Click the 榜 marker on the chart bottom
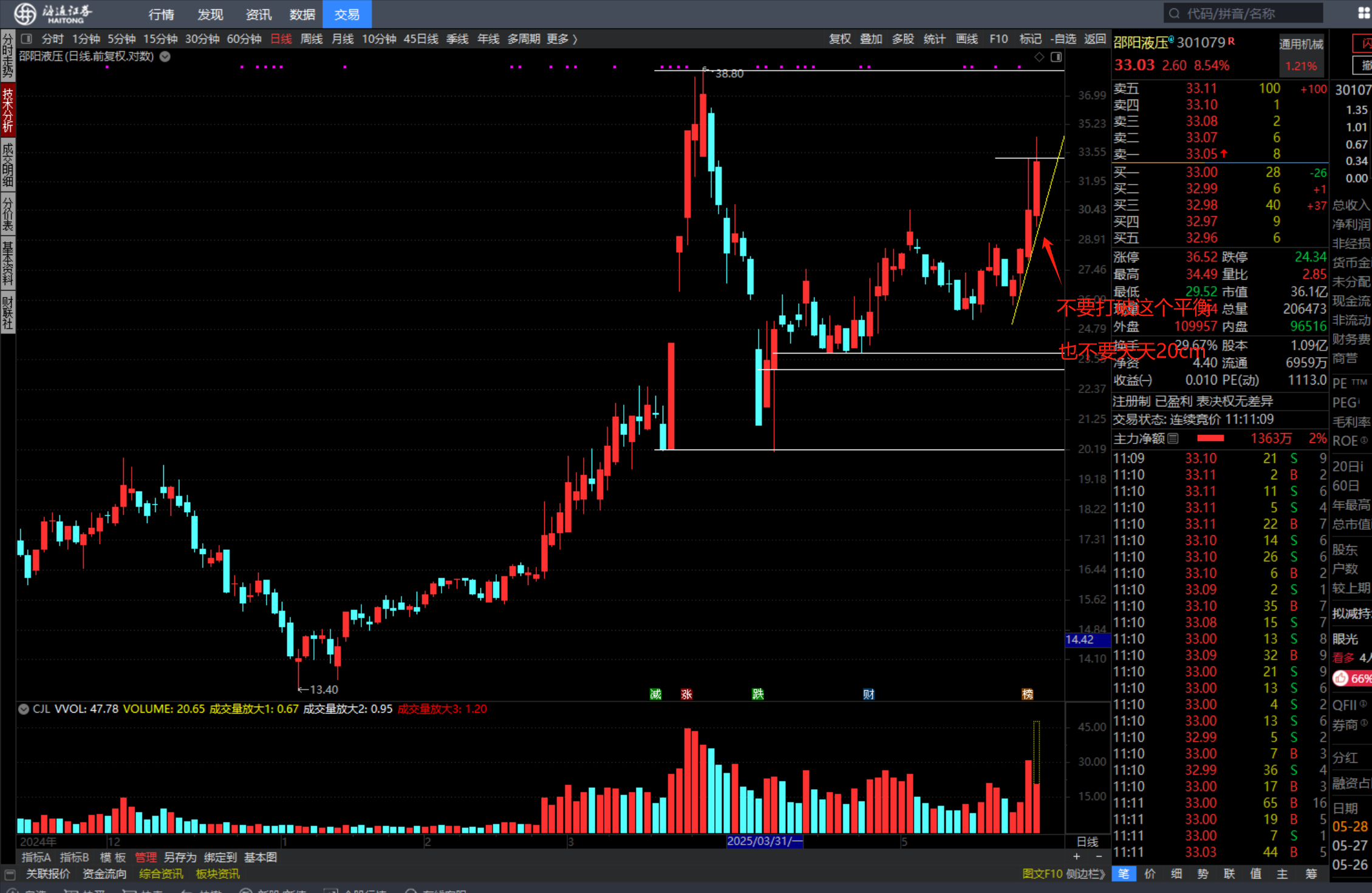Viewport: 1372px width, 893px height. click(1027, 694)
